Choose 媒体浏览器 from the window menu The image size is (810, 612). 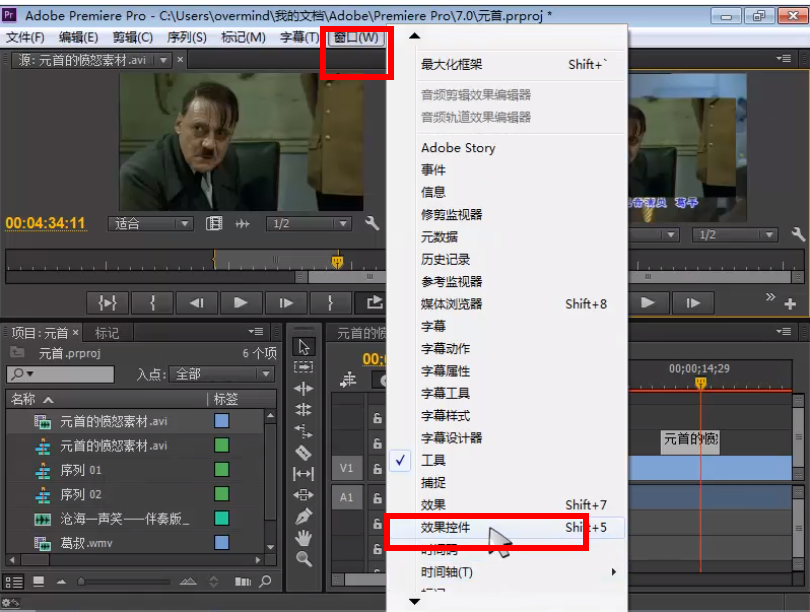(x=505, y=304)
